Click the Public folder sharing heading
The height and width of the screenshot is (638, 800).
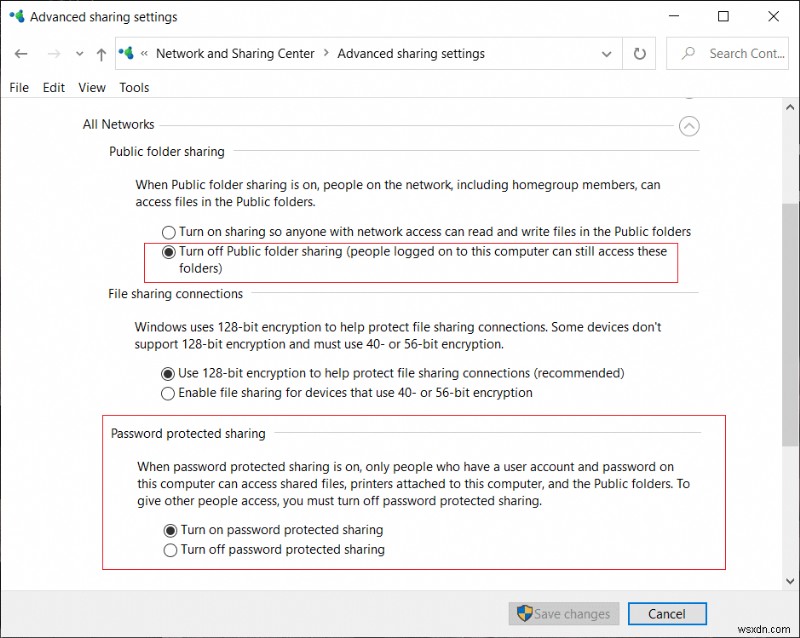(x=167, y=152)
